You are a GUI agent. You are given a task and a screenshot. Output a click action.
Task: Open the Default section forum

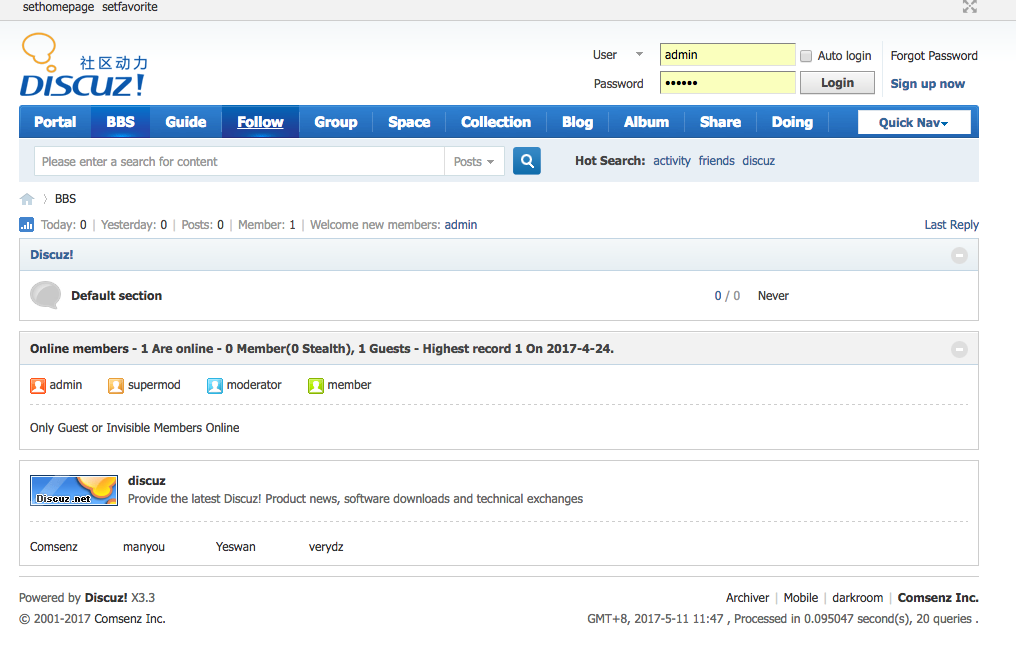click(x=117, y=295)
